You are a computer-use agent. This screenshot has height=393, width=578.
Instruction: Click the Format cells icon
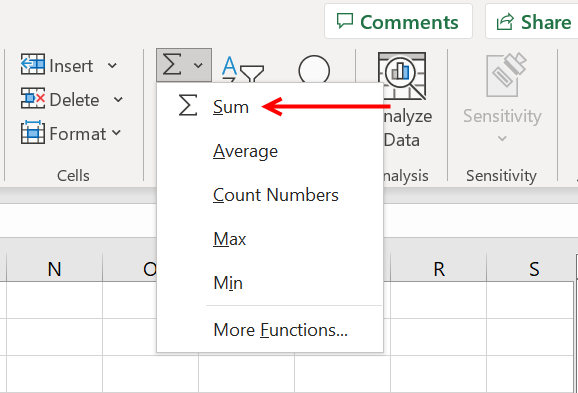tap(33, 132)
